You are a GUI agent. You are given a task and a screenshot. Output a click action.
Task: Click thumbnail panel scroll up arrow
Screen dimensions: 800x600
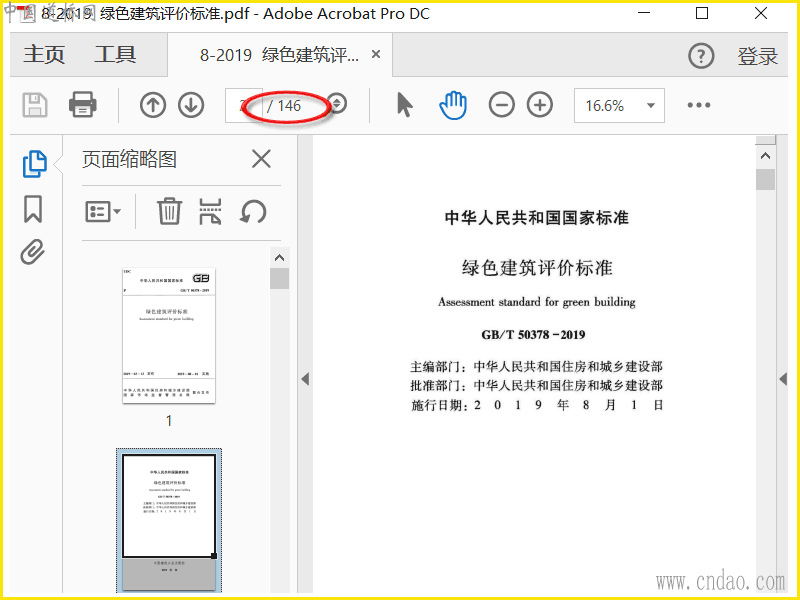click(x=279, y=258)
